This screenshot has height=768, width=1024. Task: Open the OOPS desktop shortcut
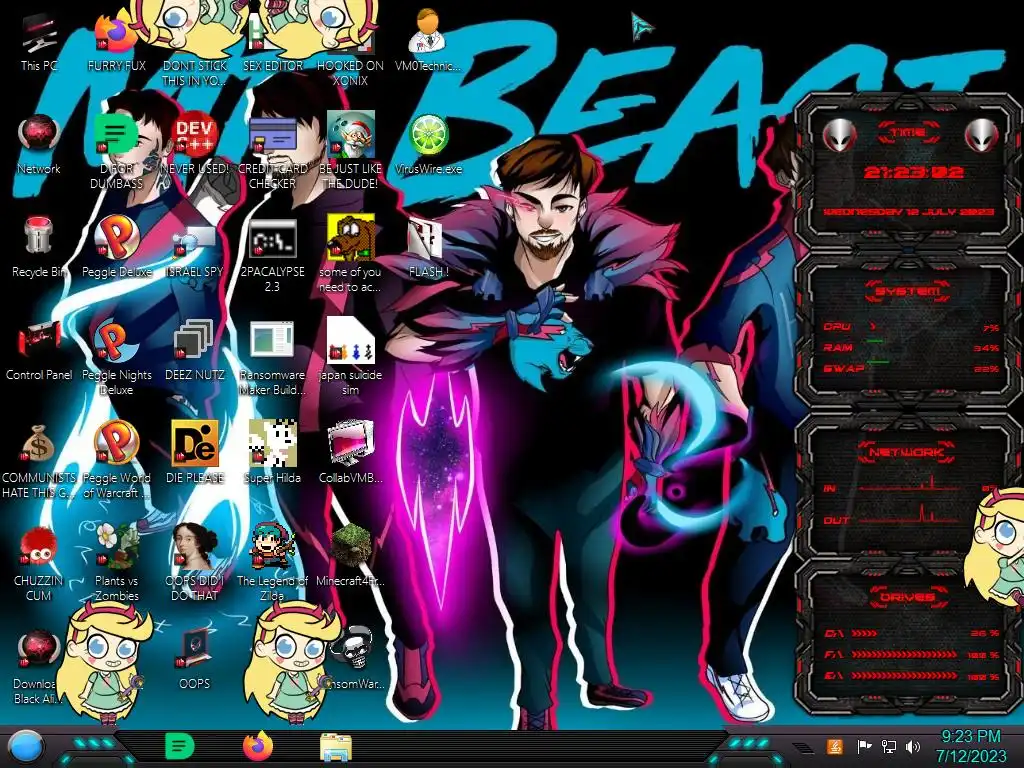(x=194, y=649)
